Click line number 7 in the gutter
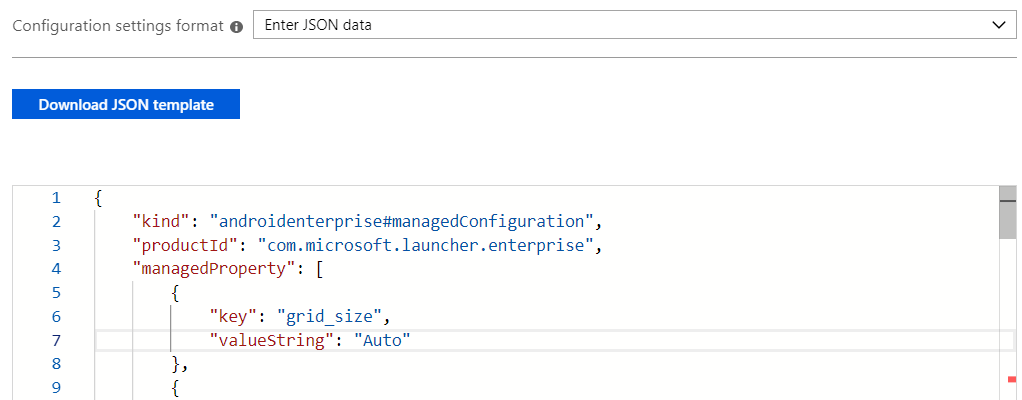 pos(56,340)
